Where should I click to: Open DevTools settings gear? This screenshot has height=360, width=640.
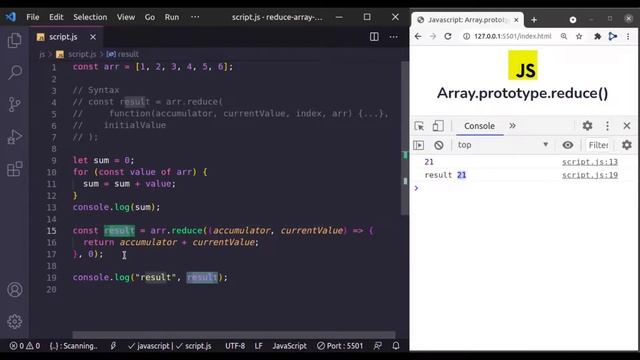(x=587, y=126)
